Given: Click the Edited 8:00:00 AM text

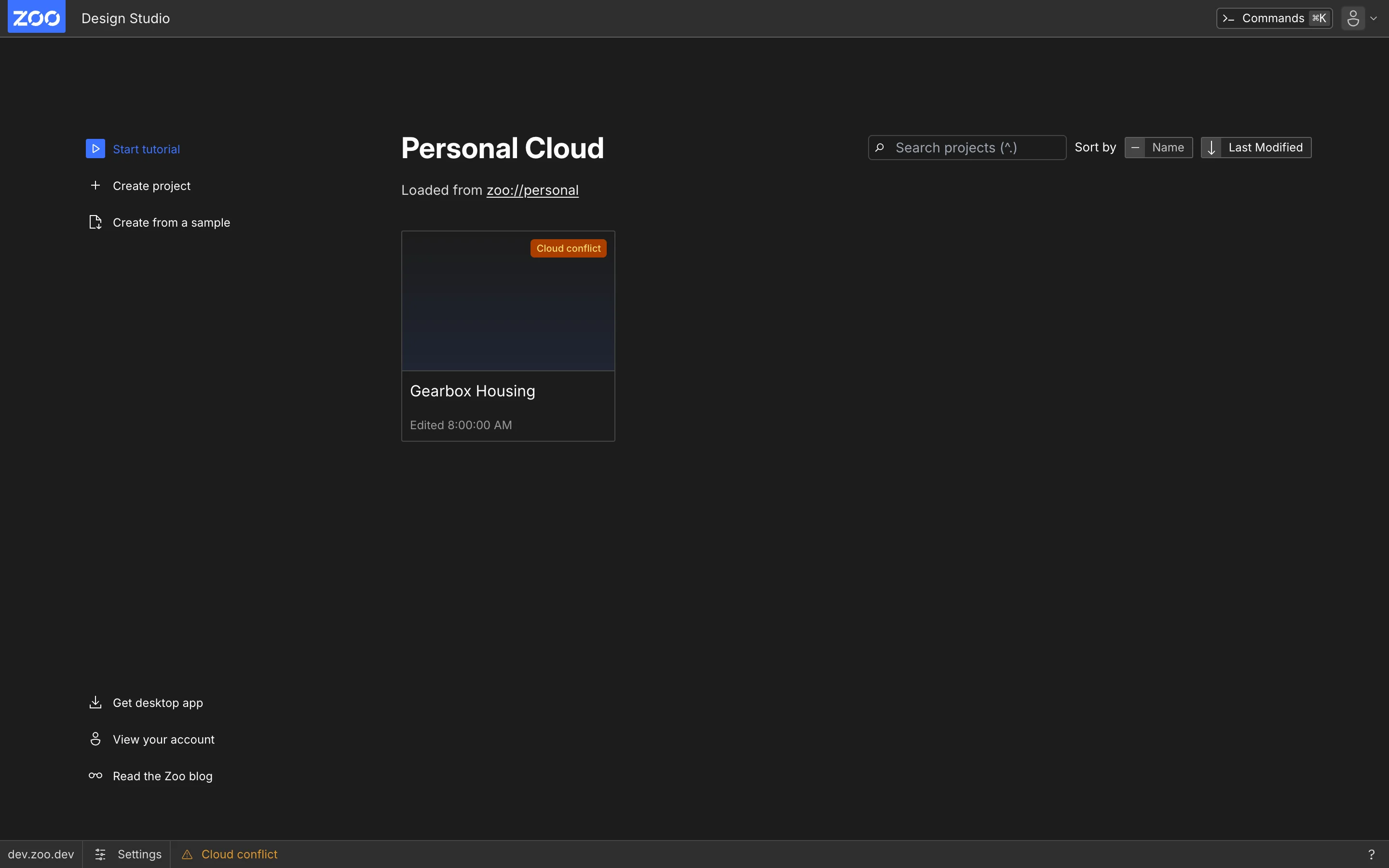Looking at the screenshot, I should click(x=461, y=425).
